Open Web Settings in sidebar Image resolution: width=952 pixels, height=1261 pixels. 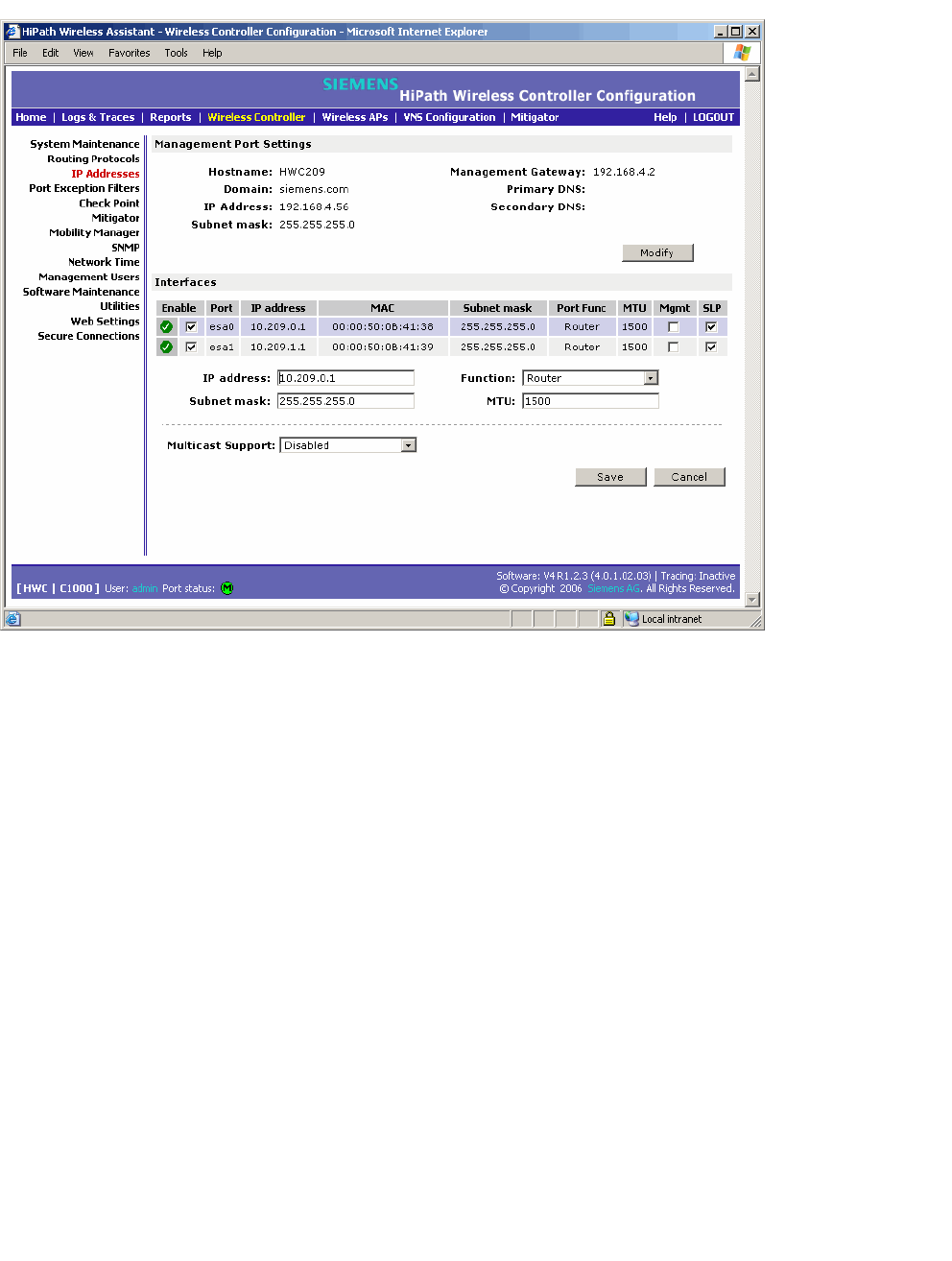[106, 321]
